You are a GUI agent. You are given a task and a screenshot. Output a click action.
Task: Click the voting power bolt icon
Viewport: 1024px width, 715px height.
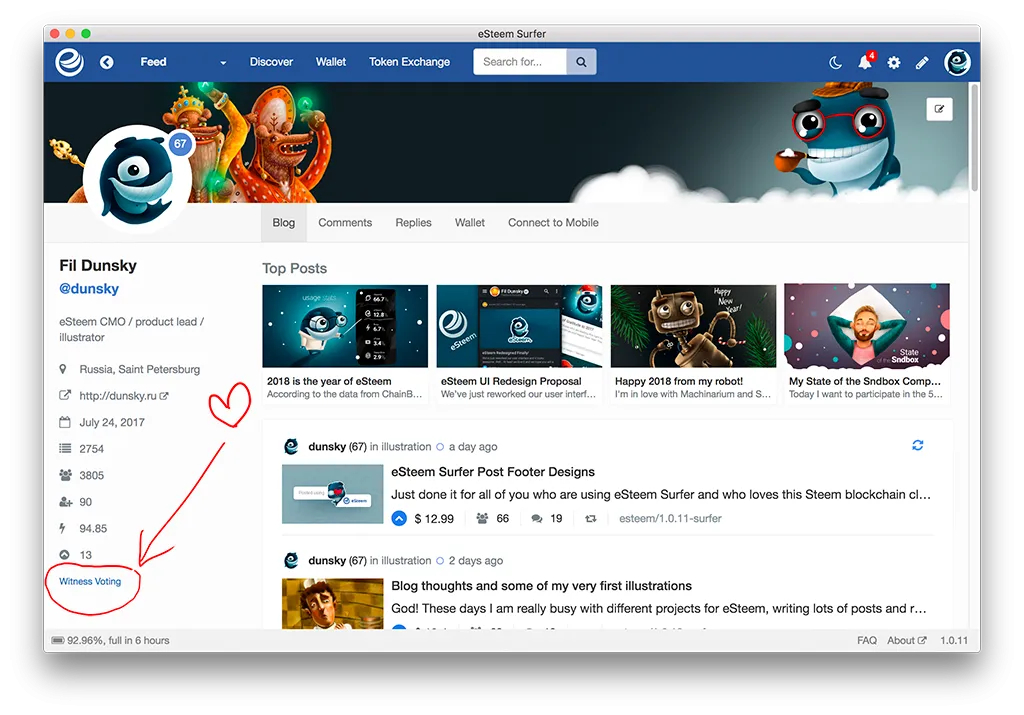pos(63,528)
